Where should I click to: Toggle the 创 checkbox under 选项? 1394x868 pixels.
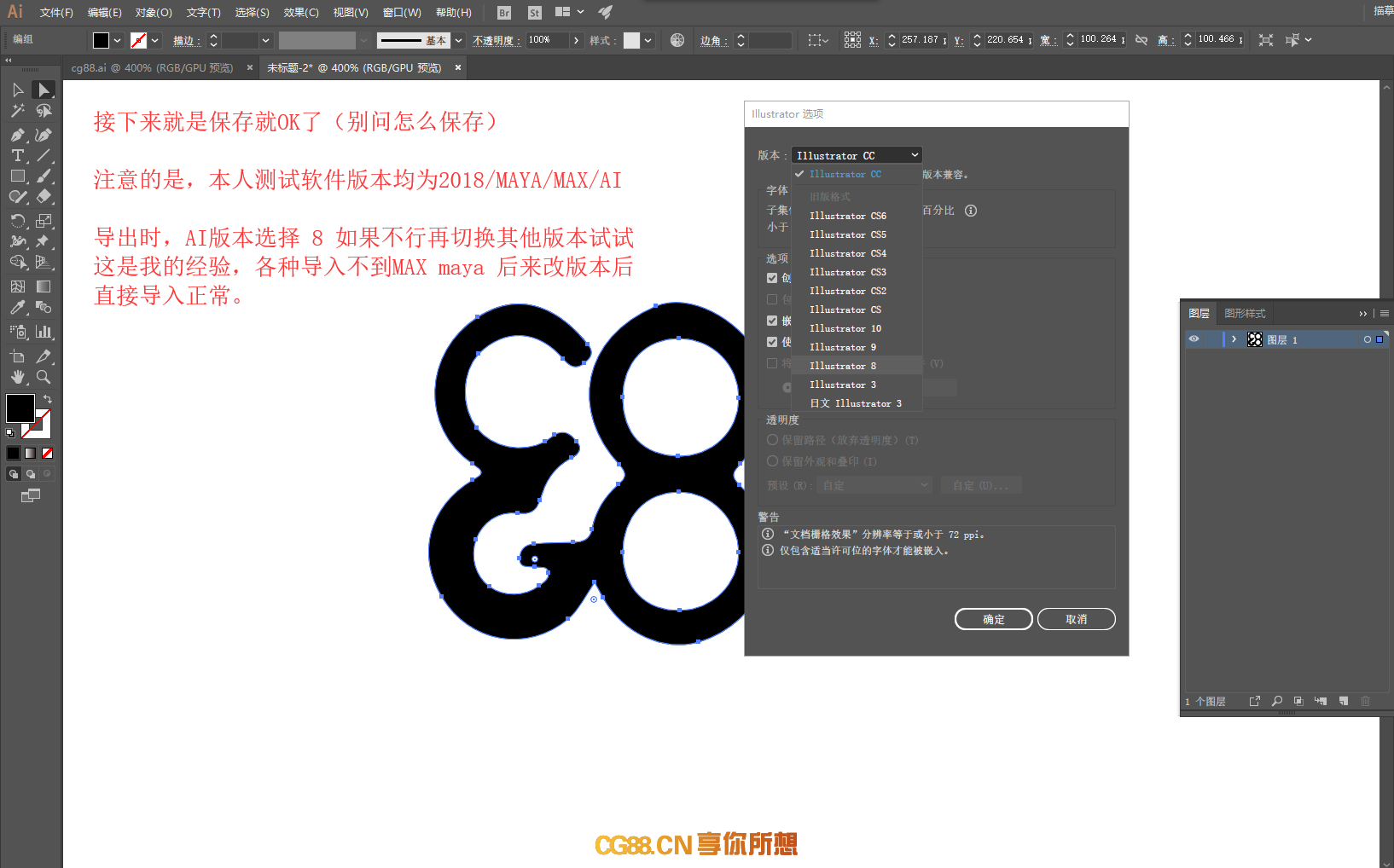pos(772,278)
